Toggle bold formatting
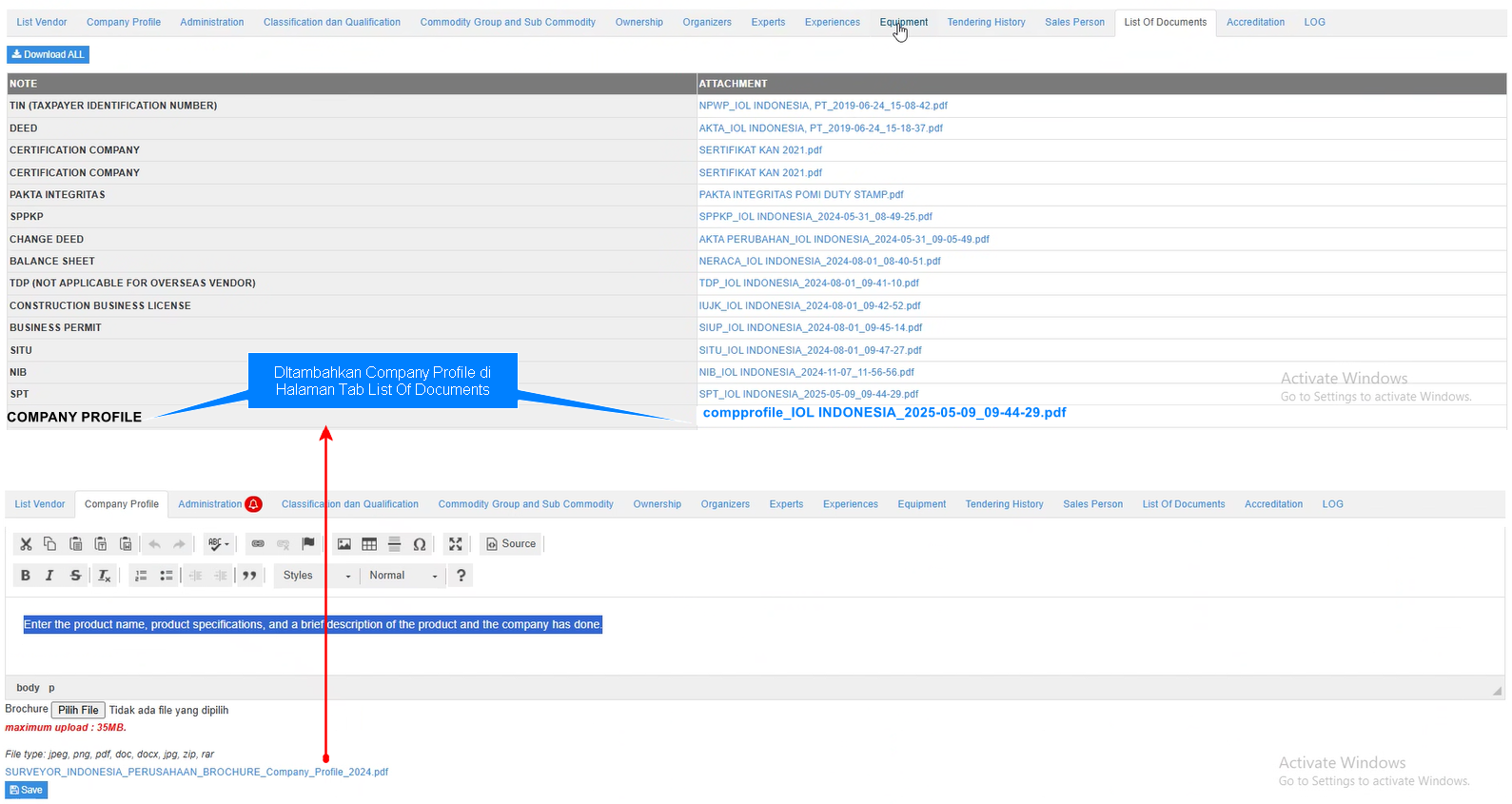 tap(26, 576)
